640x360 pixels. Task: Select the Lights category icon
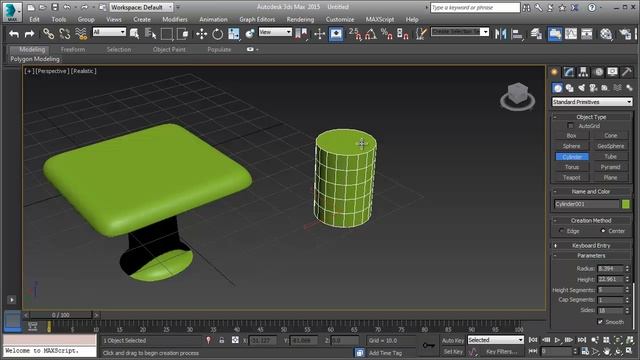pos(581,88)
